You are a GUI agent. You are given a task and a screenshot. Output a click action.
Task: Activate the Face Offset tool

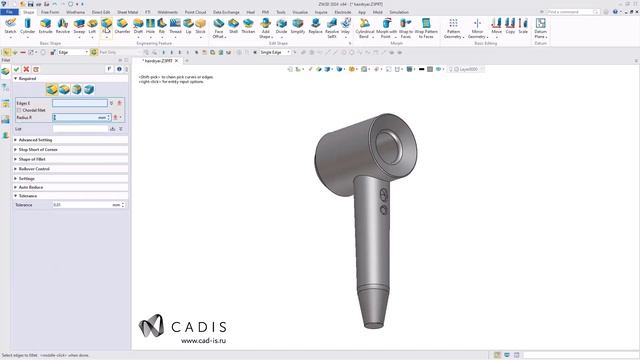pos(219,29)
